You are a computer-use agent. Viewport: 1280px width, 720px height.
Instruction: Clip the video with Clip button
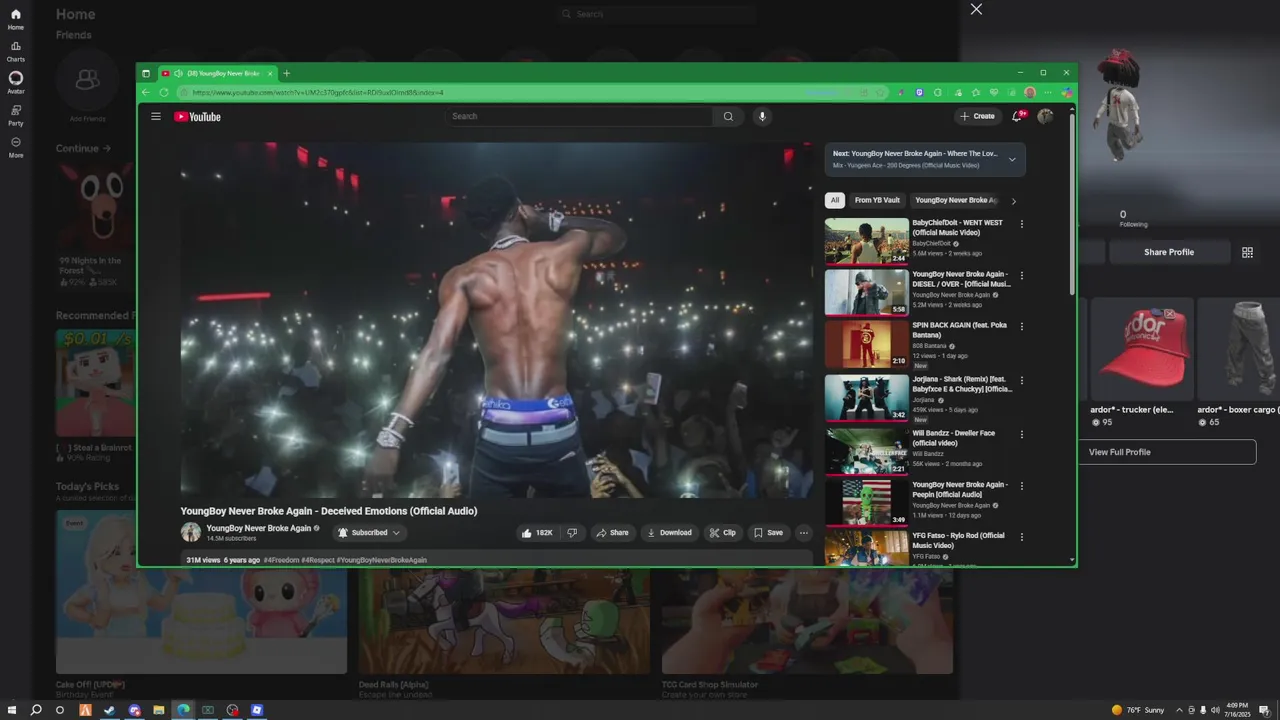click(723, 533)
